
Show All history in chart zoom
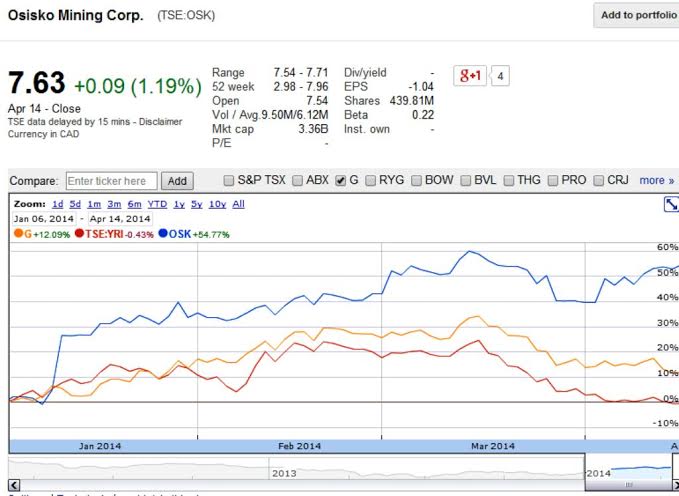238,204
